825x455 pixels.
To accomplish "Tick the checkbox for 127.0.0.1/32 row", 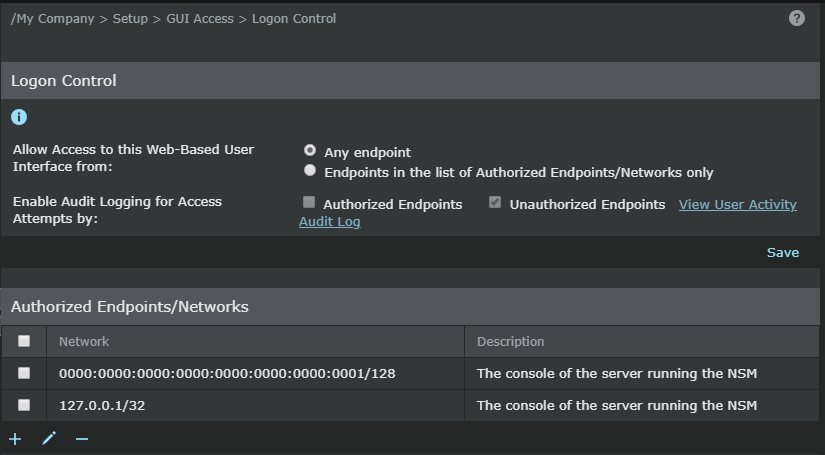I will [24, 405].
